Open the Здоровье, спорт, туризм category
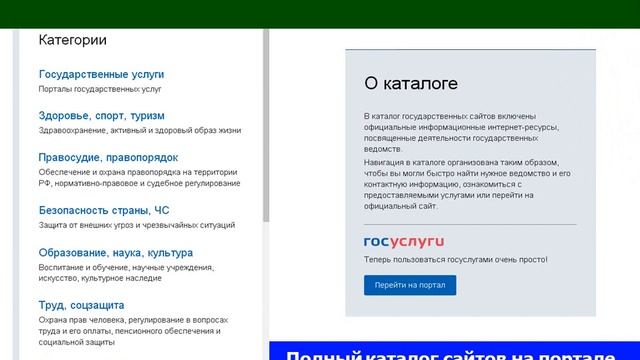This screenshot has width=640, height=360. (x=102, y=116)
